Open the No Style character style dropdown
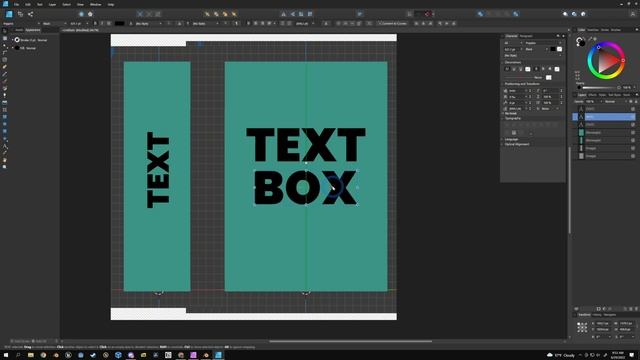The width and height of the screenshot is (640, 360). pos(533,56)
